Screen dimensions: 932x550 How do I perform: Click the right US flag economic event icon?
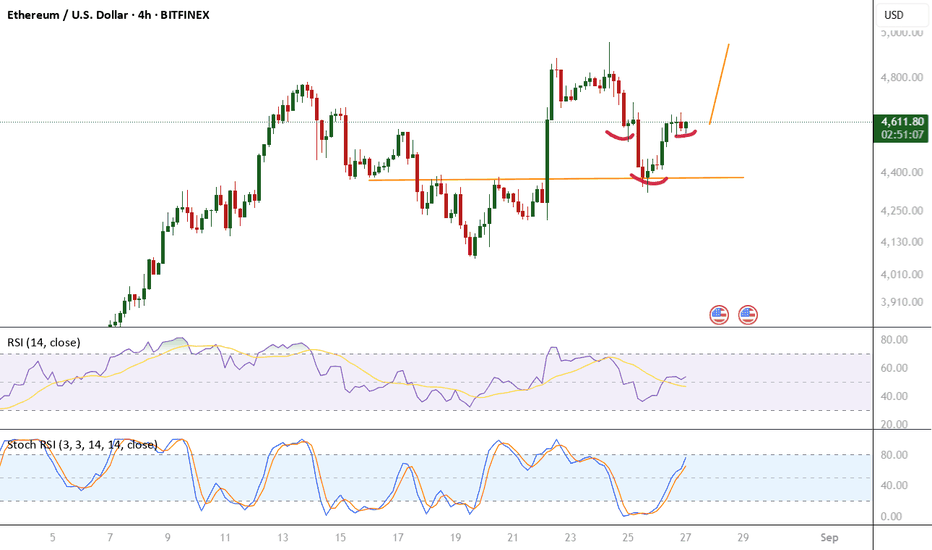pos(748,315)
